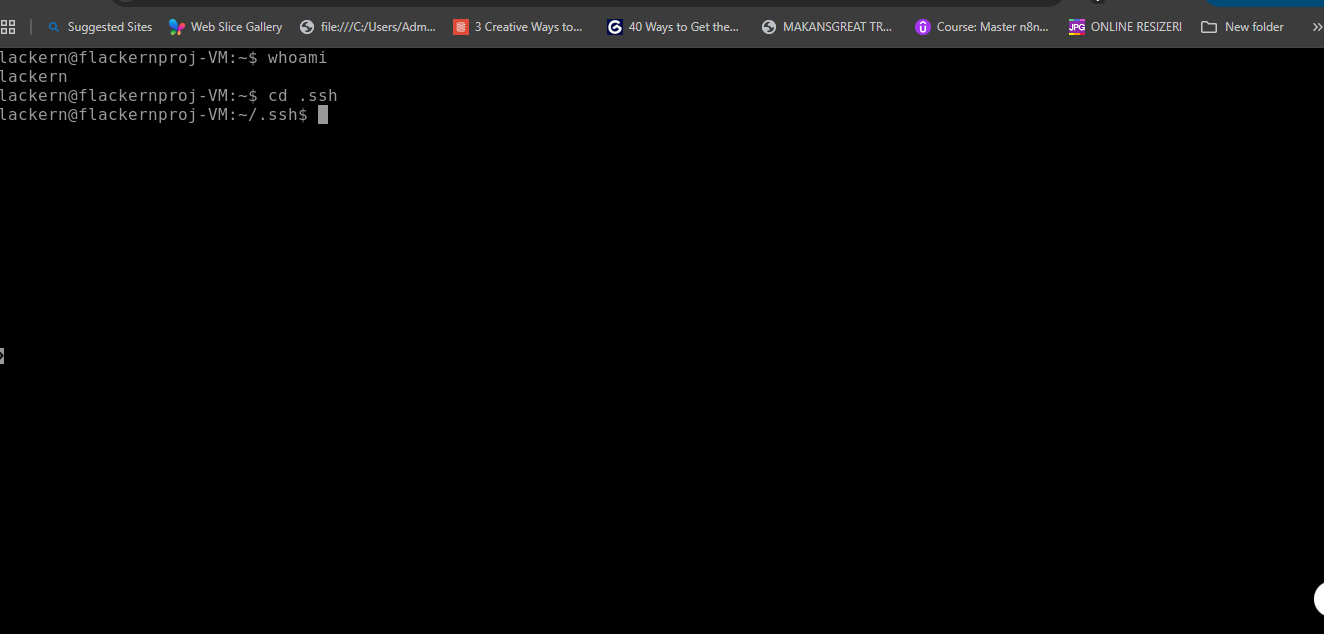Click the purple icon of Course: Master n8n
The width and height of the screenshot is (1324, 634).
tap(923, 27)
